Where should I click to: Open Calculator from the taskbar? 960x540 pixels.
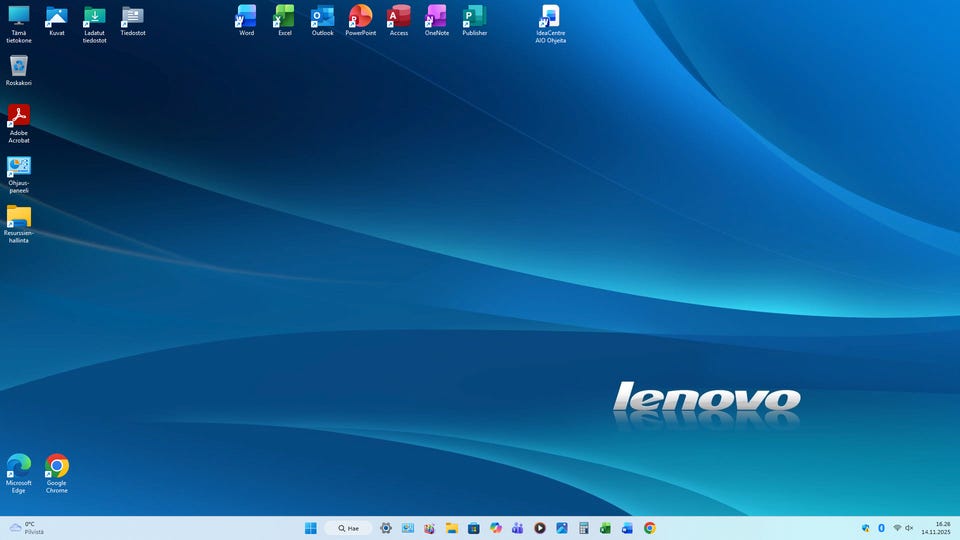(584, 528)
